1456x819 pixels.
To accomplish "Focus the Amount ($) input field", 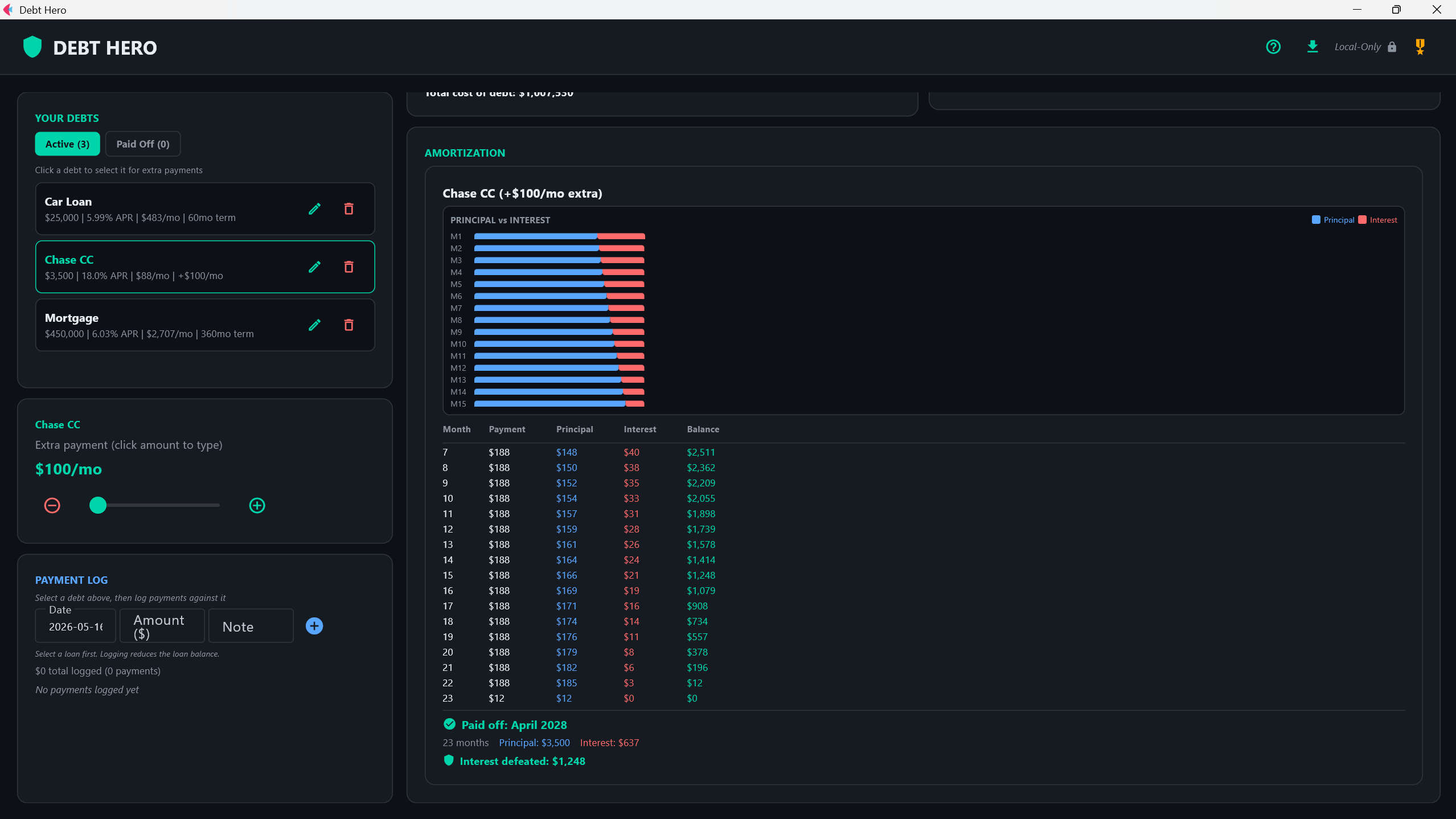I will point(170,626).
